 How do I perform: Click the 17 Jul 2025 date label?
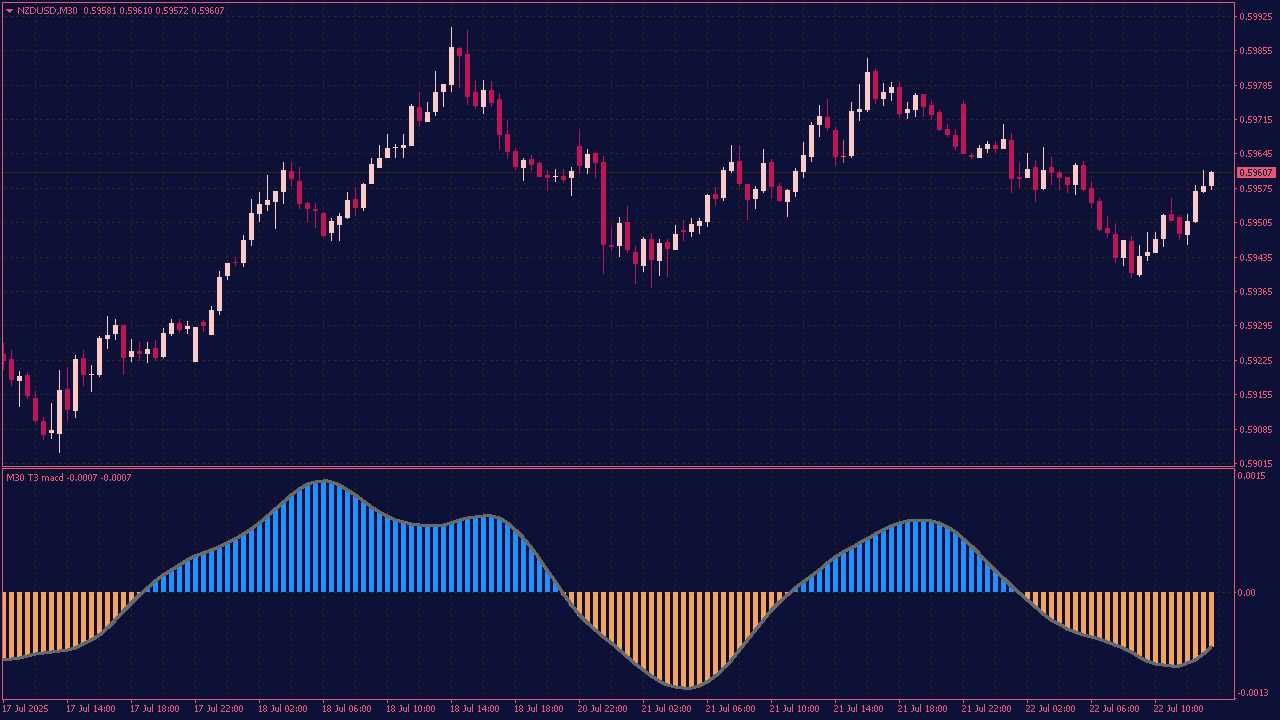pyautogui.click(x=25, y=709)
